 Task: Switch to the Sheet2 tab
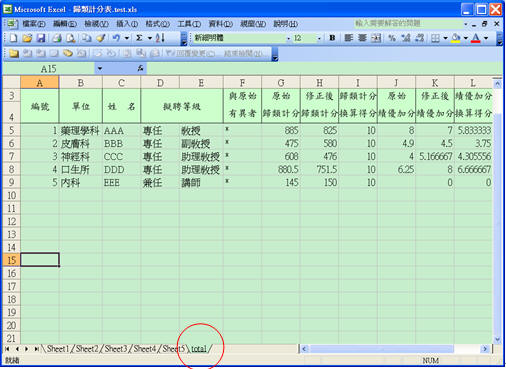click(87, 349)
